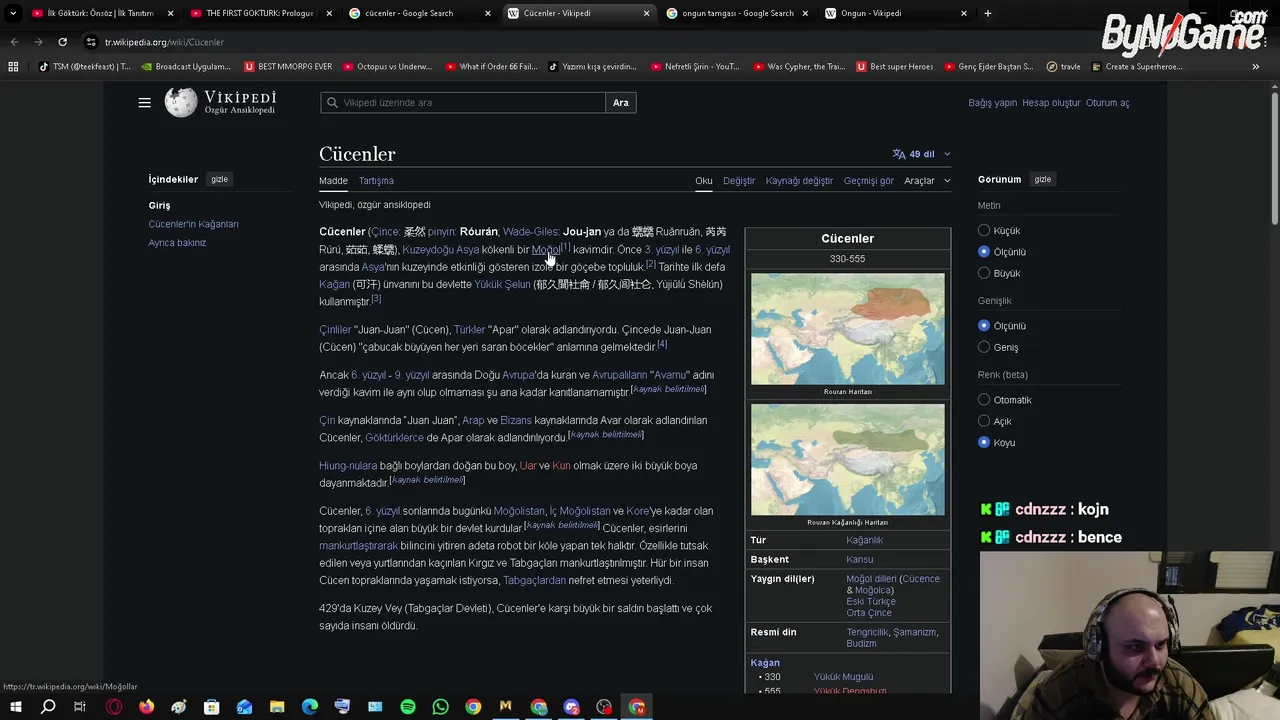Click the Değiştir edit tab
The image size is (1280, 720).
click(739, 181)
